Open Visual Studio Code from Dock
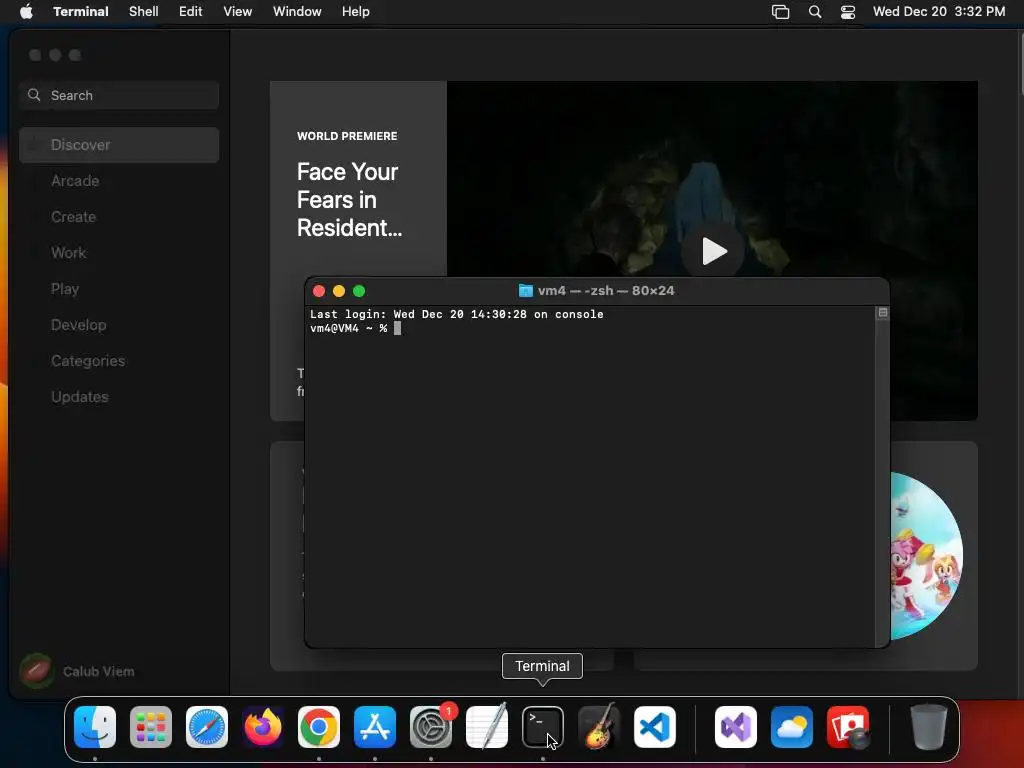The width and height of the screenshot is (1024, 768). click(x=655, y=727)
